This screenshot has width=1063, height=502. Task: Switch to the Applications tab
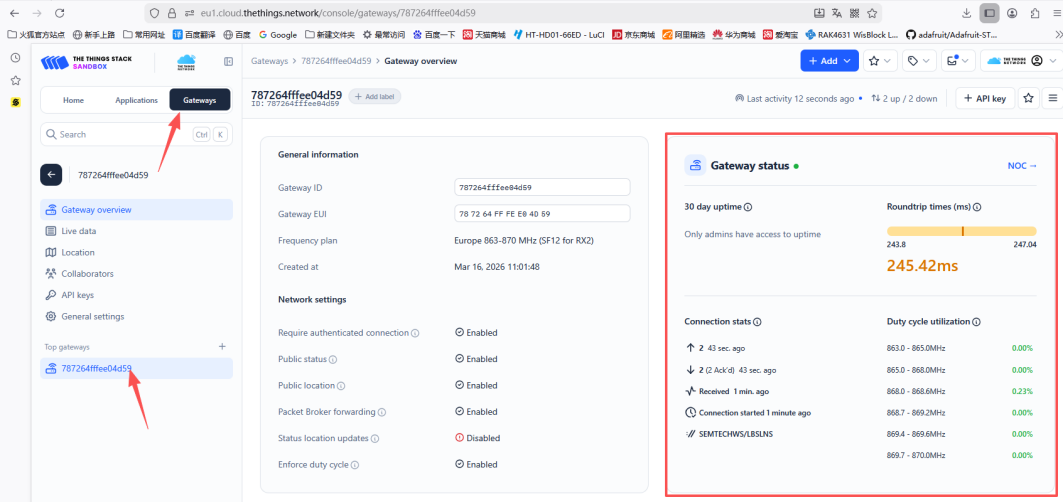point(136,100)
